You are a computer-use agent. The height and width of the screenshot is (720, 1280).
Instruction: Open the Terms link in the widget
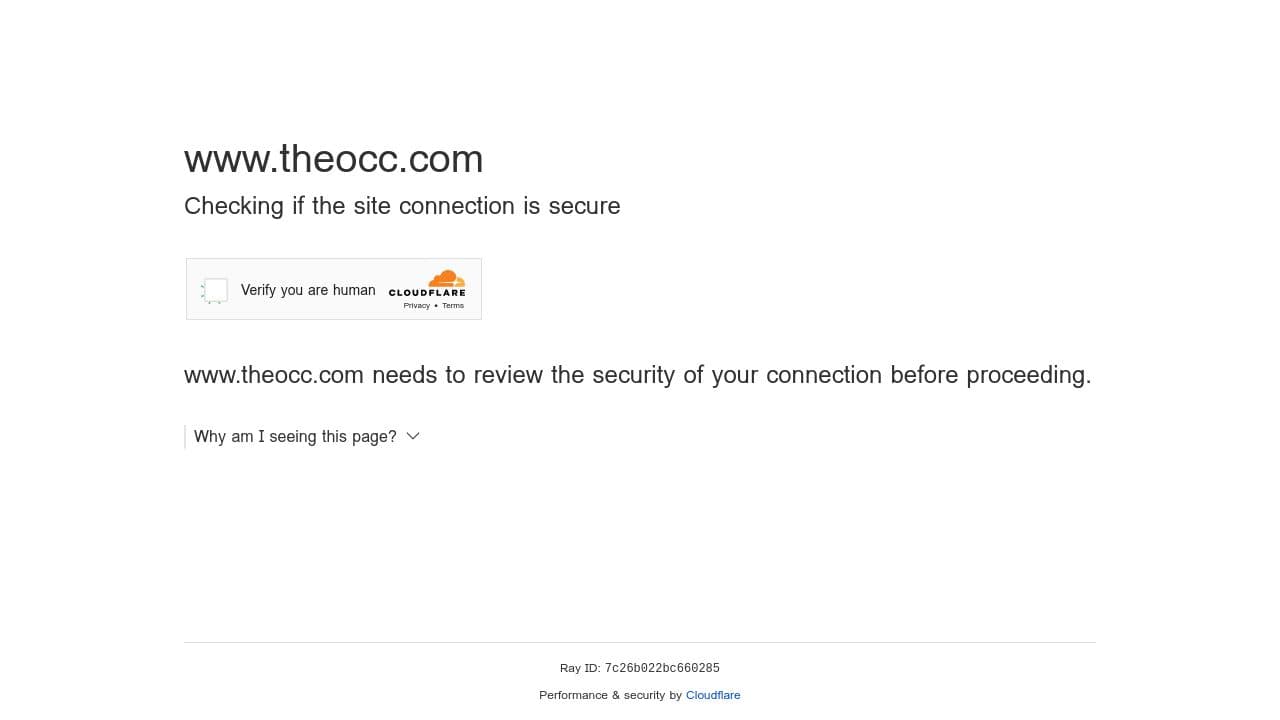point(452,306)
